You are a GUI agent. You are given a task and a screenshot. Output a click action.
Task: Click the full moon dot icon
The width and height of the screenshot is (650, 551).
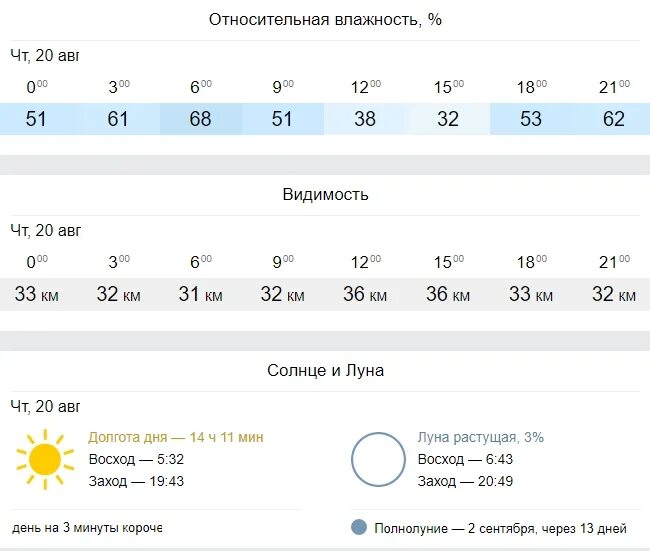(x=359, y=527)
